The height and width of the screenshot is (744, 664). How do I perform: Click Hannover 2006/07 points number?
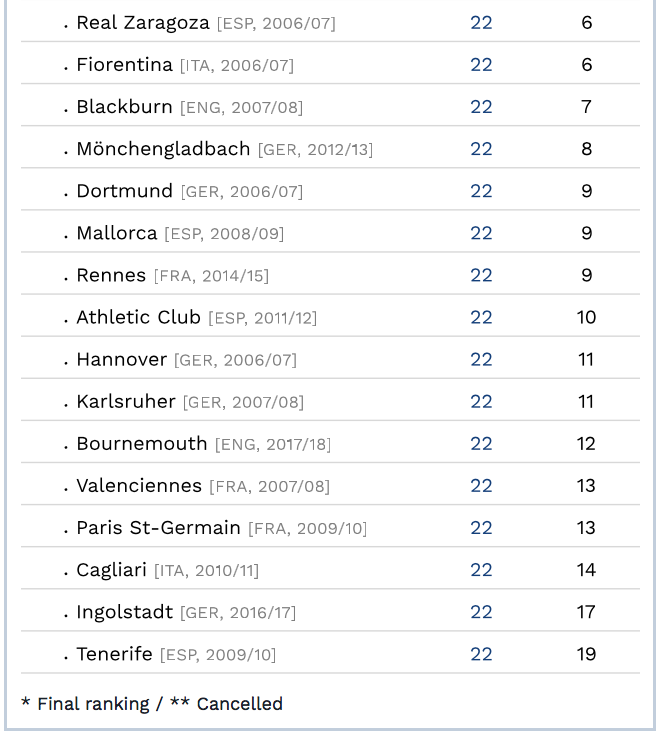(x=481, y=360)
